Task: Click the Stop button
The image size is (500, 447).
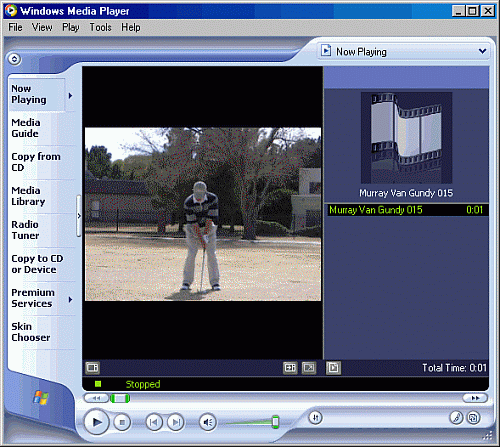Action: click(x=122, y=422)
